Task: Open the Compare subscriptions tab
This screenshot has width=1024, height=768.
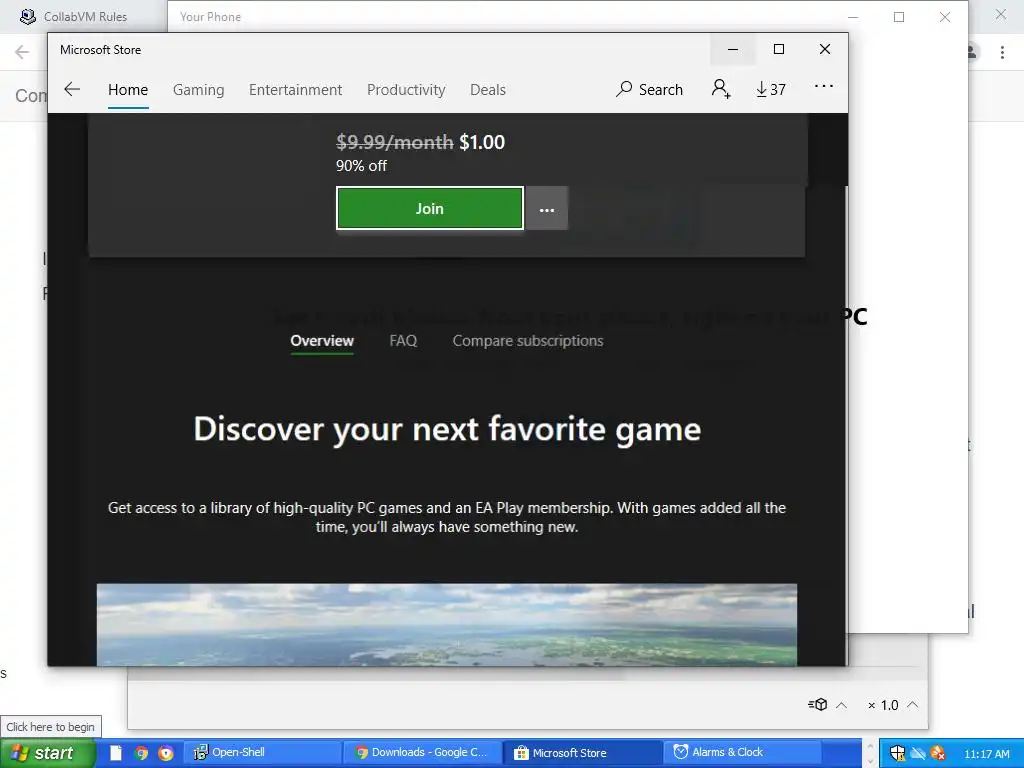Action: pyautogui.click(x=528, y=340)
